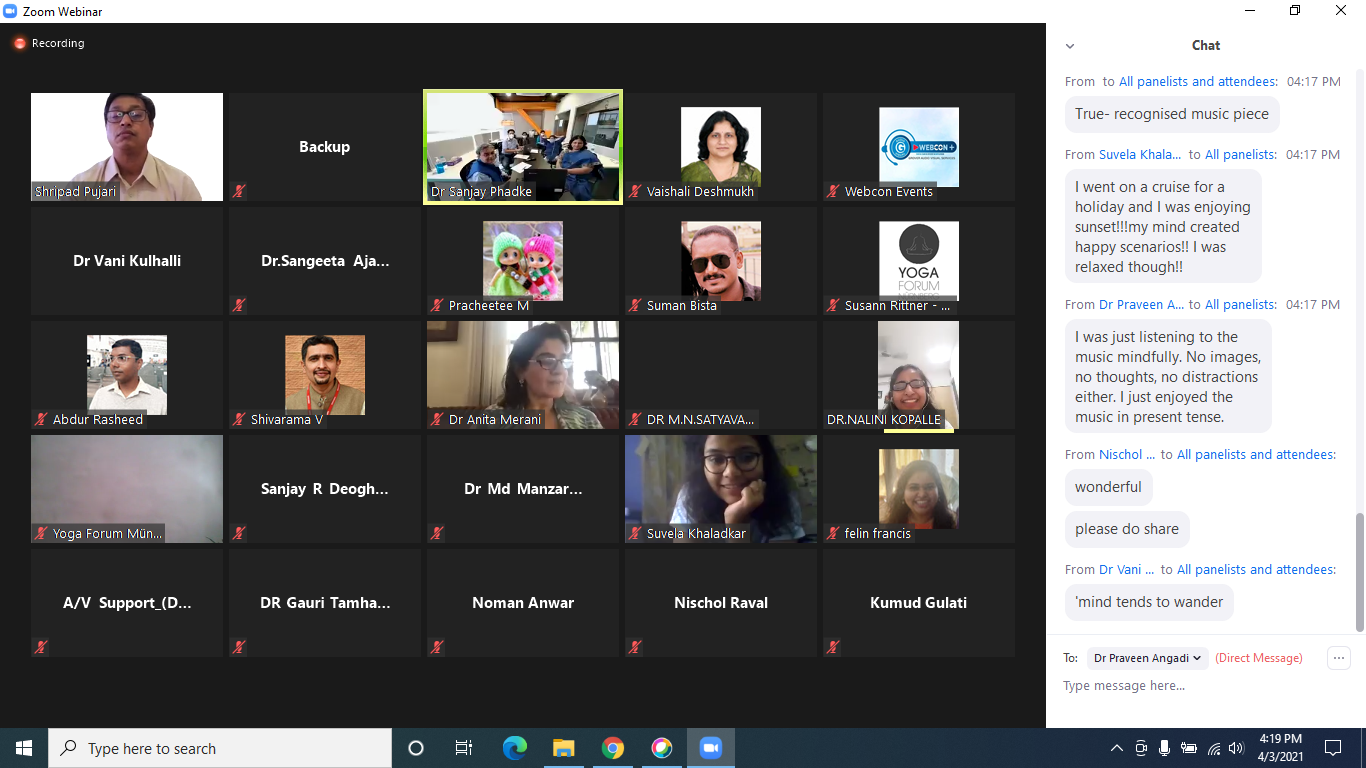Click Suvela Khala... sender name in chat
The height and width of the screenshot is (768, 1366).
tap(1139, 155)
